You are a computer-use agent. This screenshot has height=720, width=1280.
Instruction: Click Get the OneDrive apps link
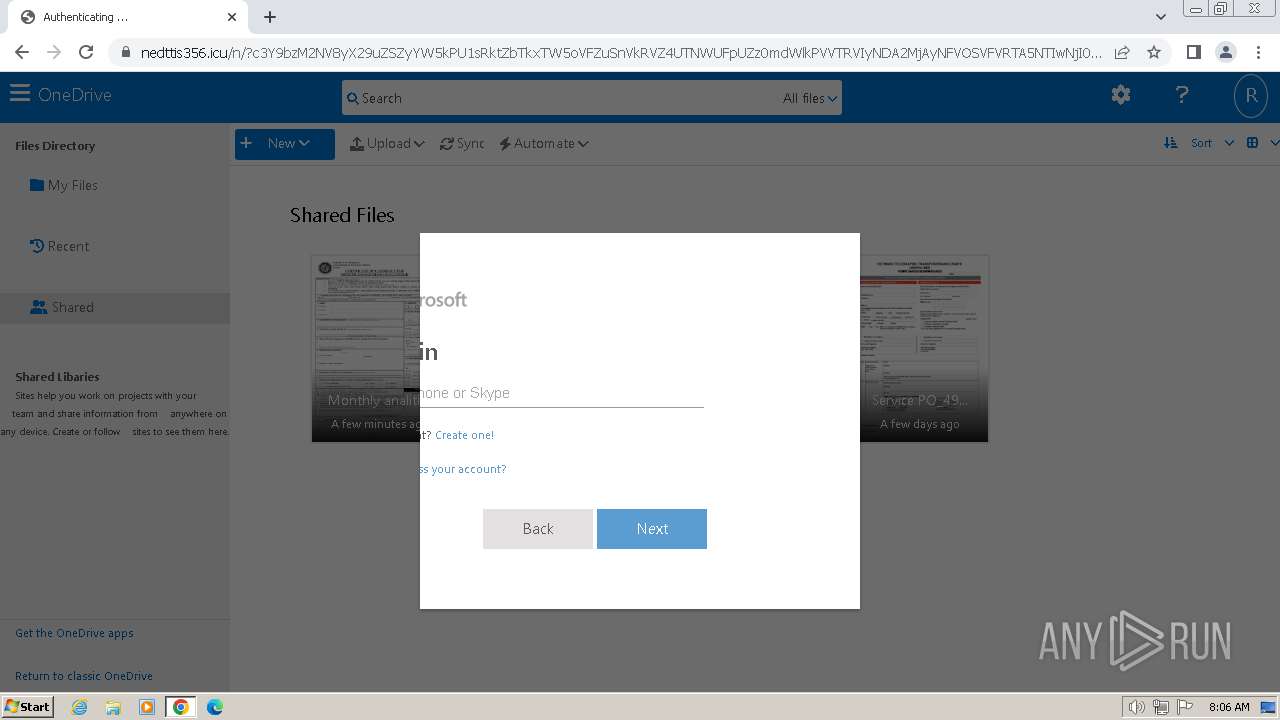[74, 633]
